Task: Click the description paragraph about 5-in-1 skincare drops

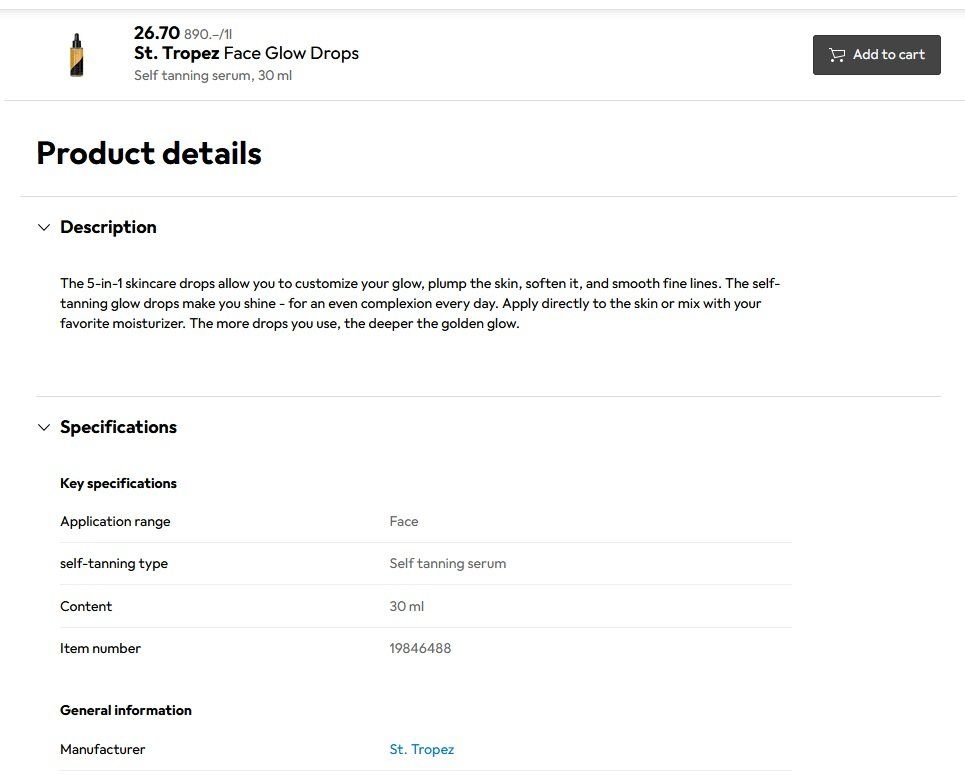Action: pyautogui.click(x=420, y=303)
